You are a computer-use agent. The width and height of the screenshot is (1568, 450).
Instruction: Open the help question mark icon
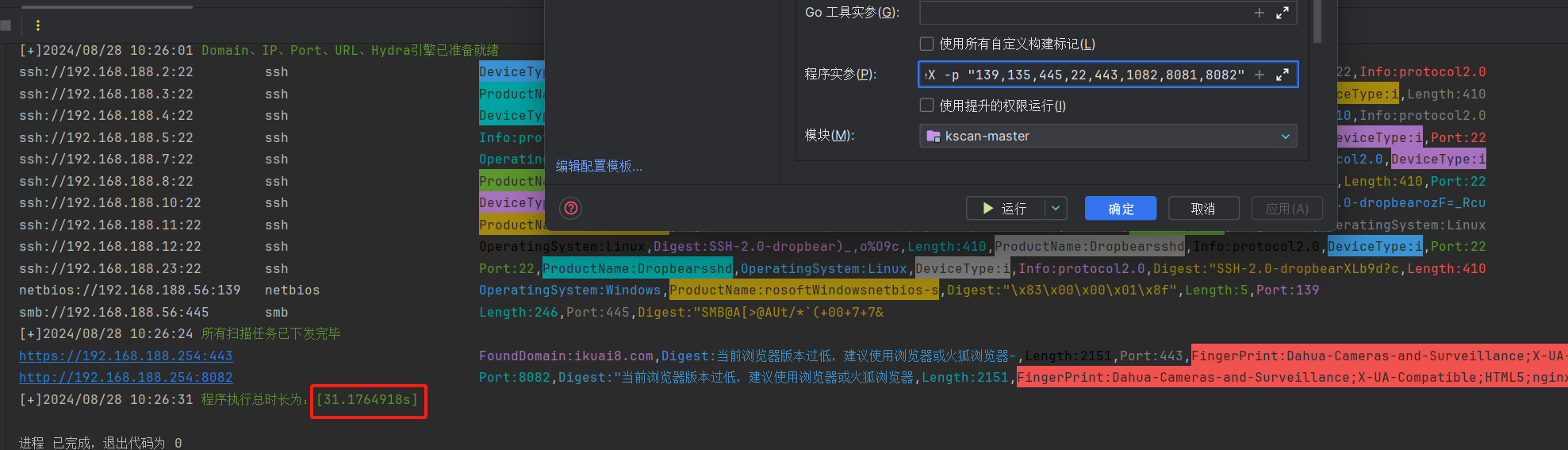(571, 208)
